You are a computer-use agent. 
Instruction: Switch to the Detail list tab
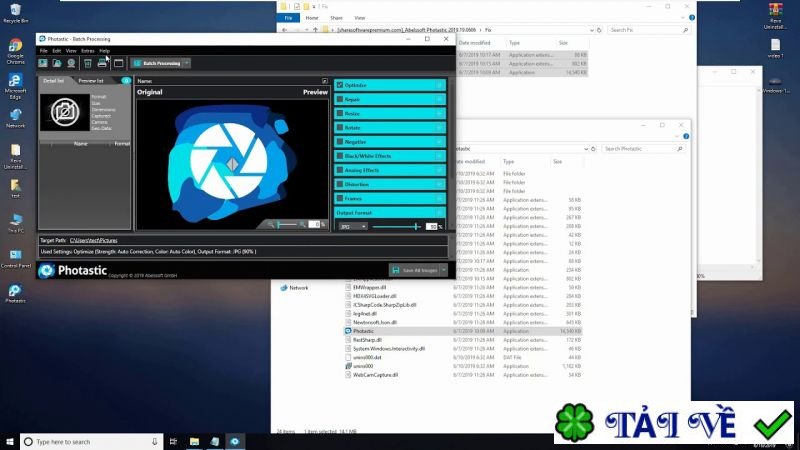[x=54, y=81]
